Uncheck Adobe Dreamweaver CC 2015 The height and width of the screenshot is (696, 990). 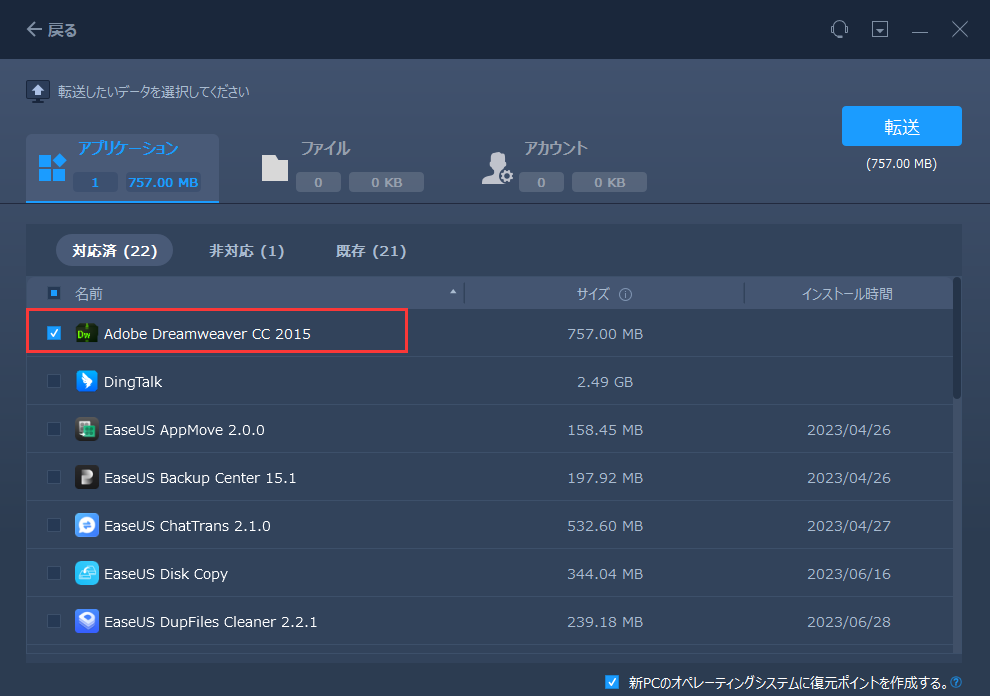pyautogui.click(x=53, y=332)
